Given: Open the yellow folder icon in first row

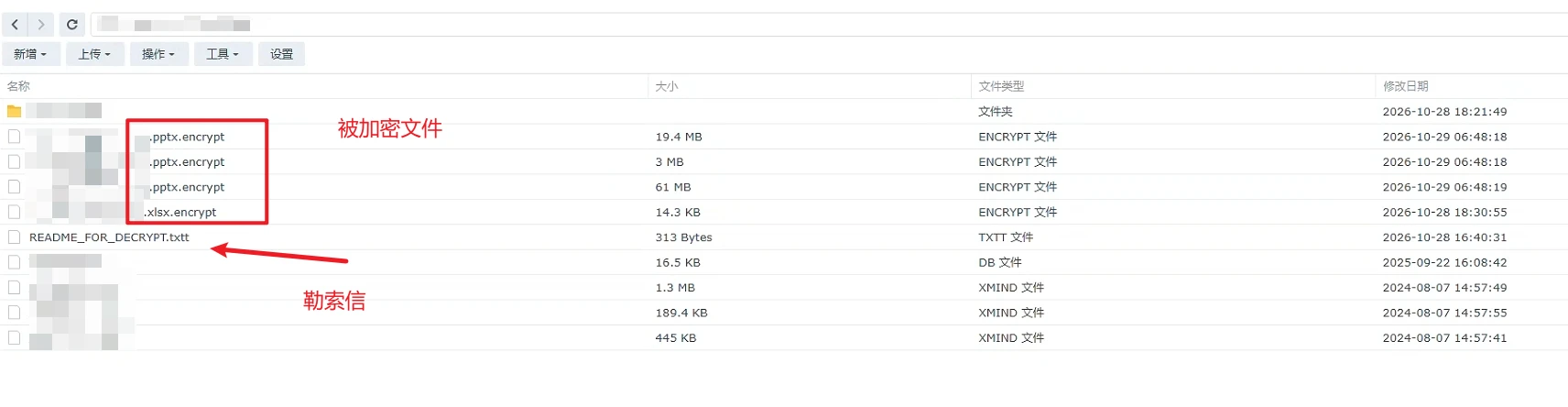Looking at the screenshot, I should 14,111.
